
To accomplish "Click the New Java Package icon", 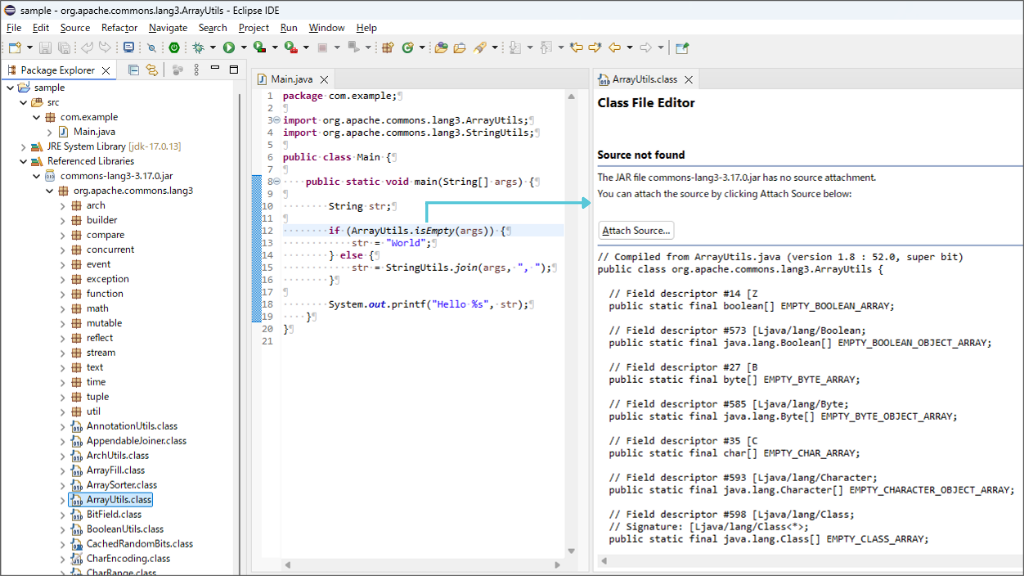I will click(x=387, y=47).
